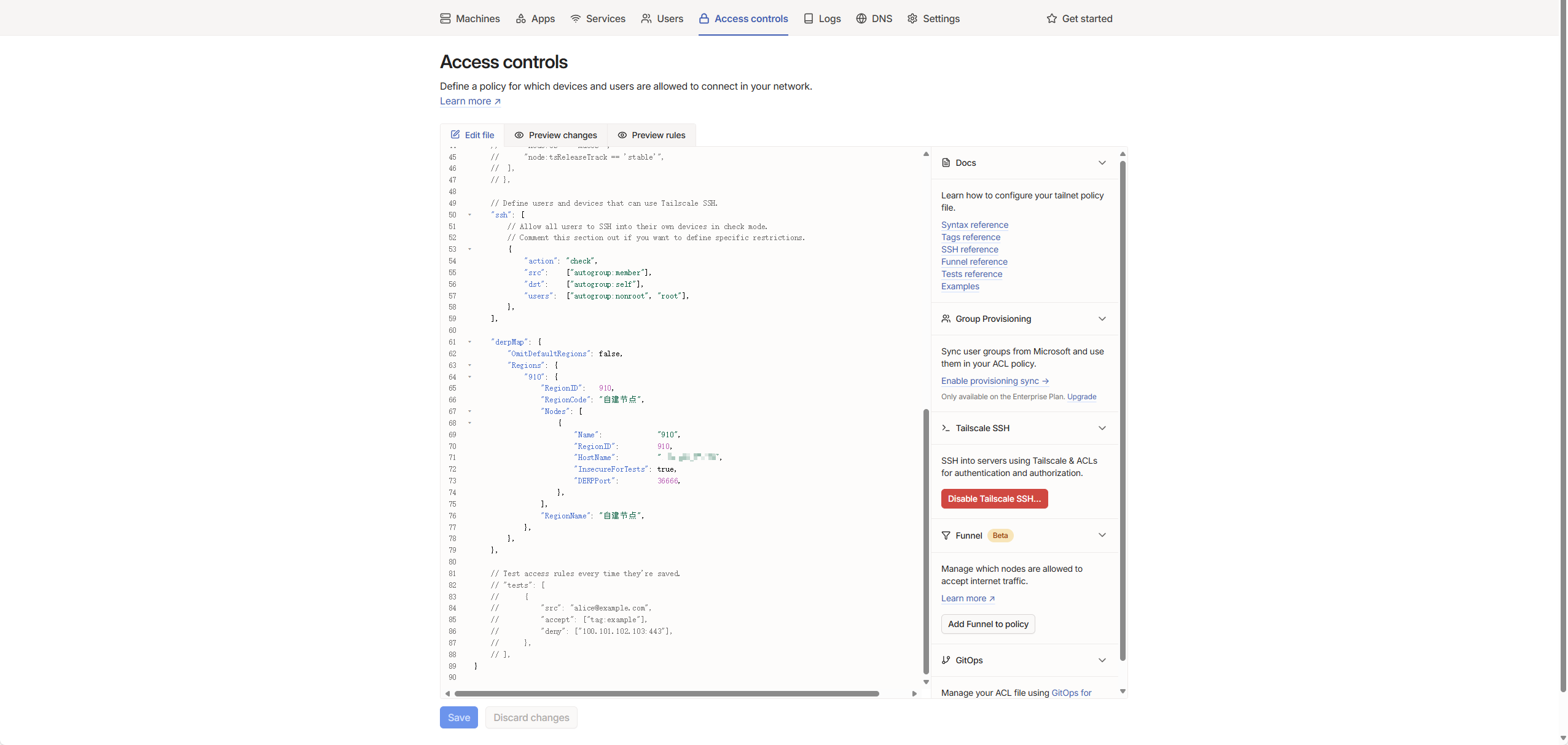Switch to the Edit file tab
This screenshot has width=1568, height=745.
click(472, 135)
